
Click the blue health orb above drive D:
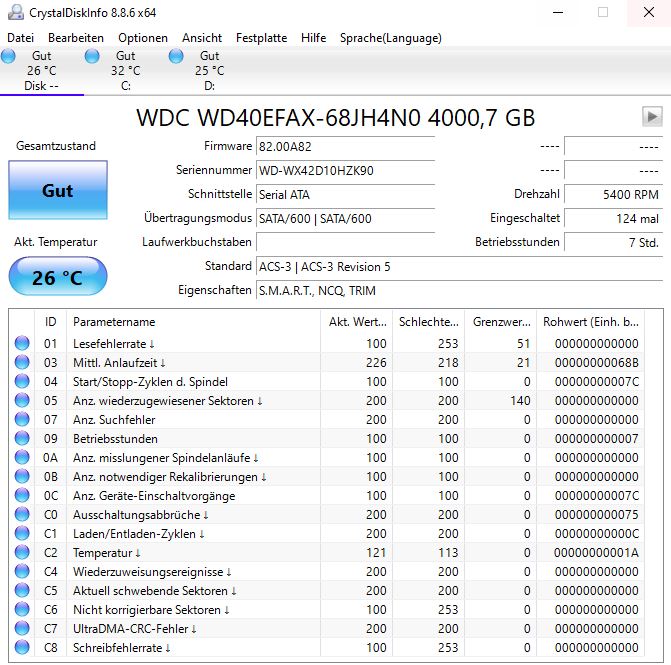(176, 56)
